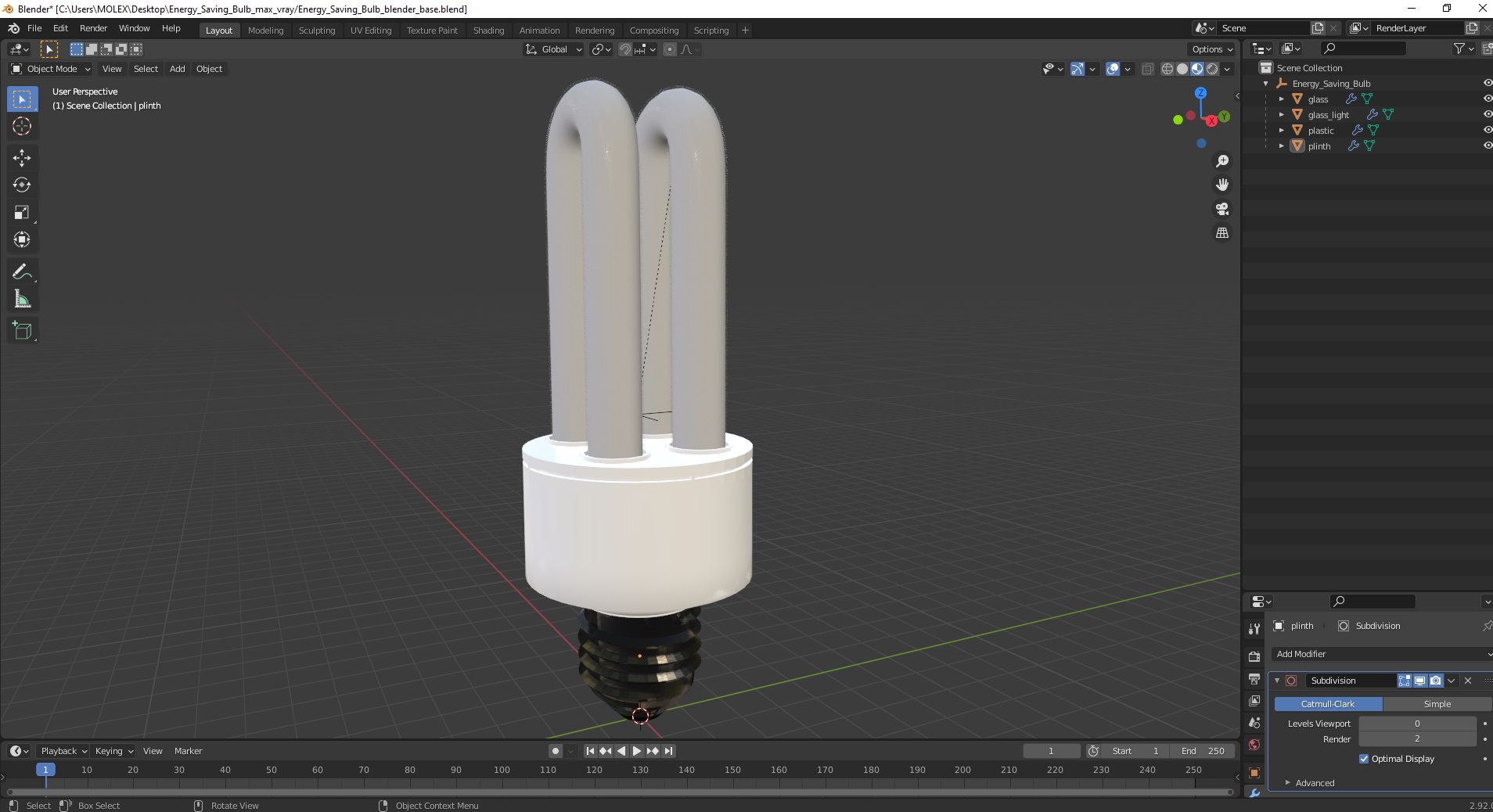
Task: Open the Object properties tab
Action: pyautogui.click(x=1254, y=773)
